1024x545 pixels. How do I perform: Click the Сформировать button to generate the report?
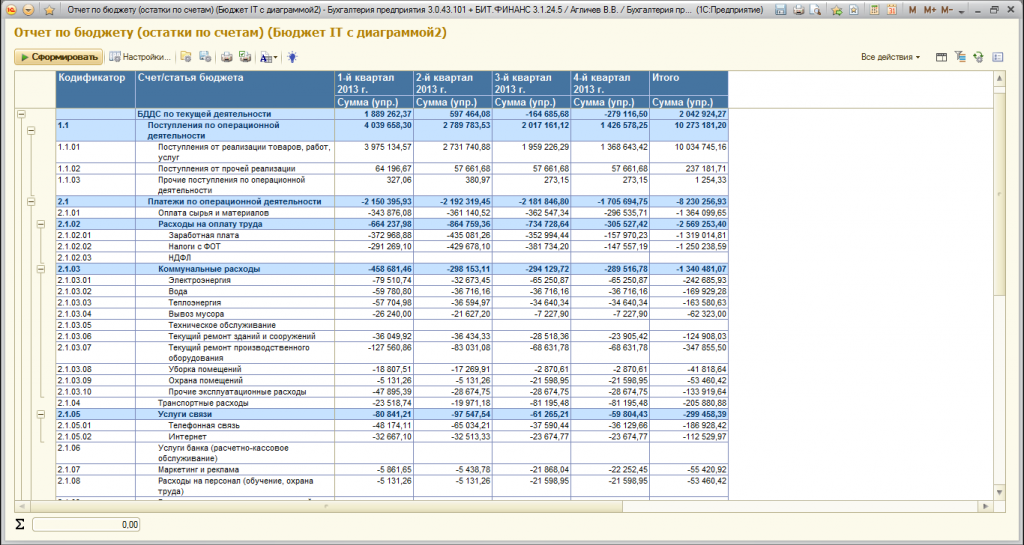coord(58,57)
